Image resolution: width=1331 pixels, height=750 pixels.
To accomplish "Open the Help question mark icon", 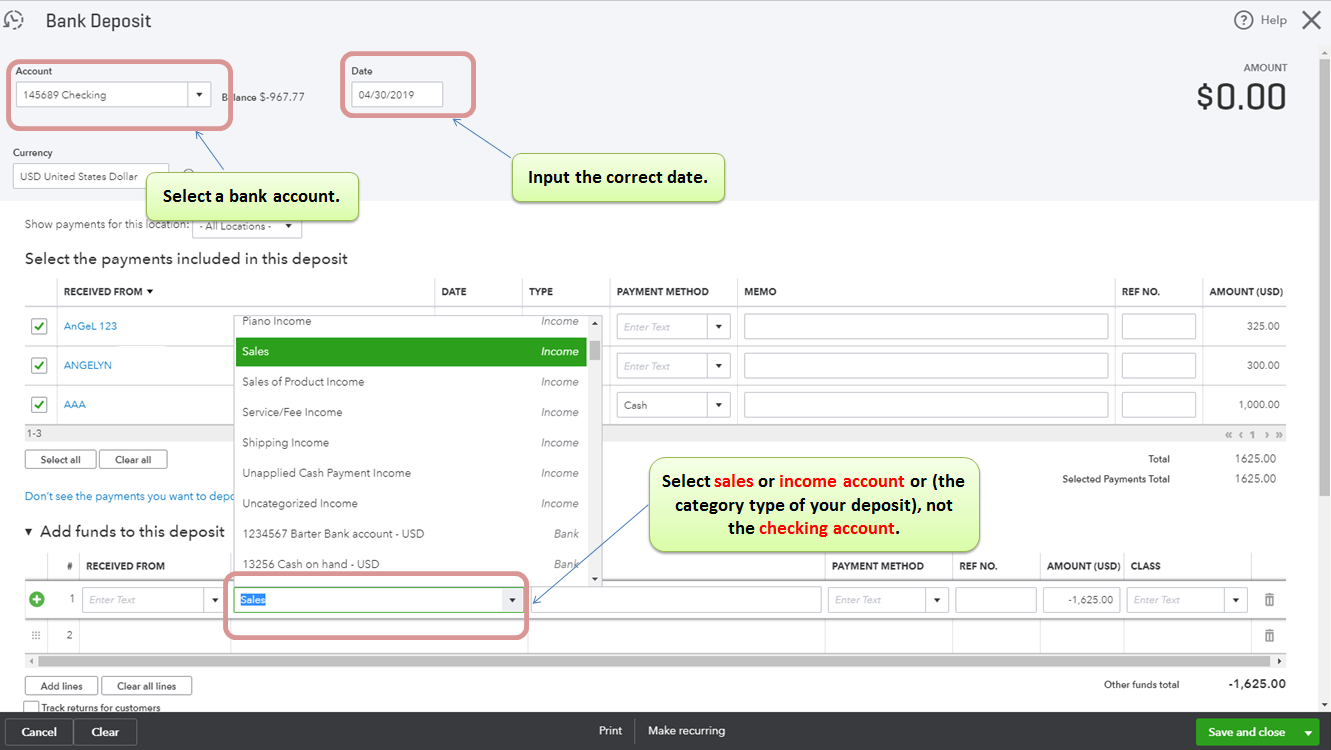I will coord(1243,20).
